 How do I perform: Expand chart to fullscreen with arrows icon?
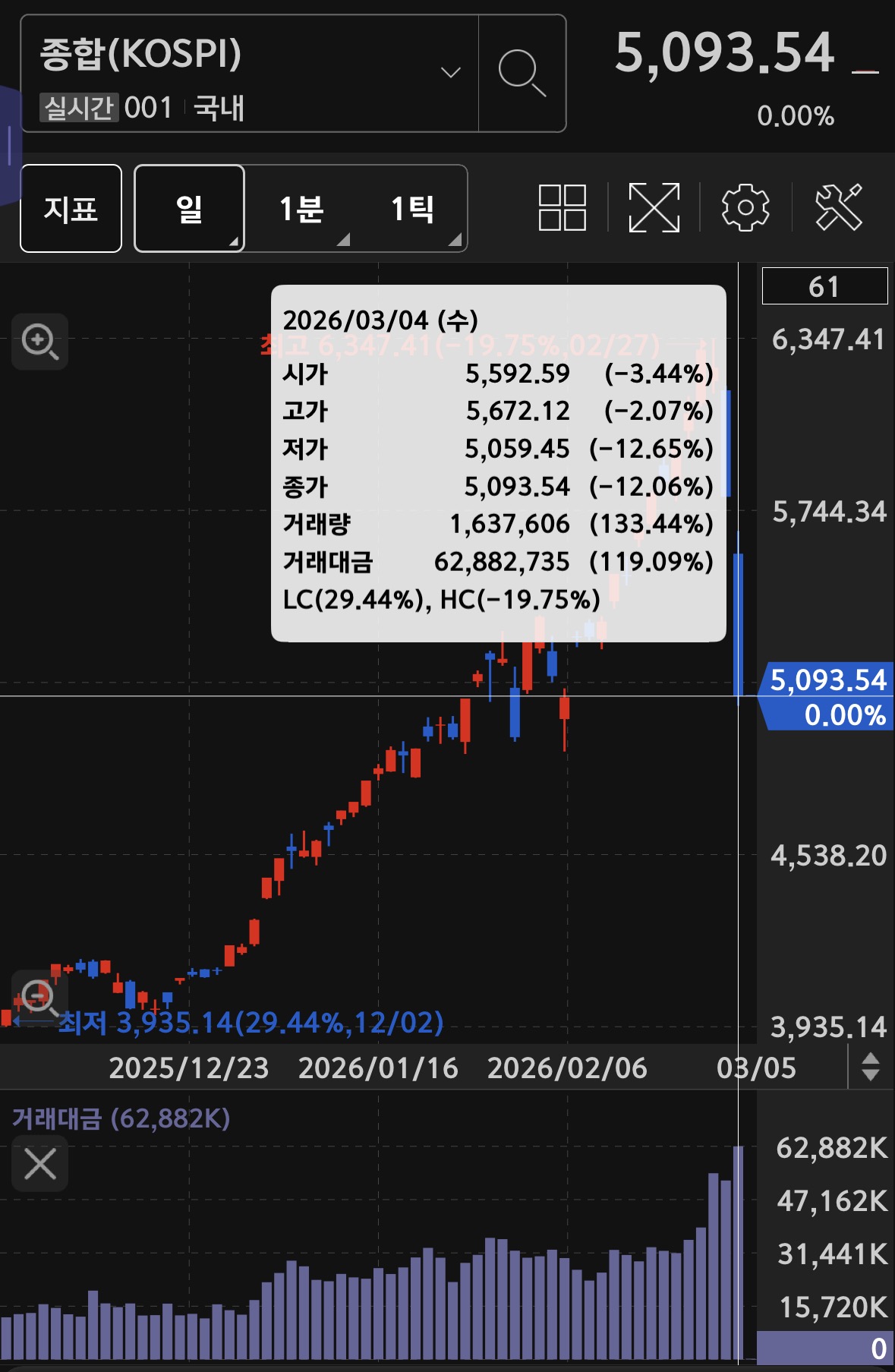(654, 207)
